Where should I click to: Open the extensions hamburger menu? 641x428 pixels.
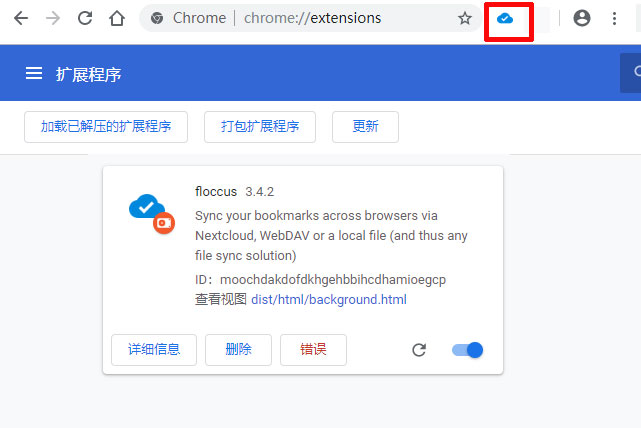[x=34, y=74]
